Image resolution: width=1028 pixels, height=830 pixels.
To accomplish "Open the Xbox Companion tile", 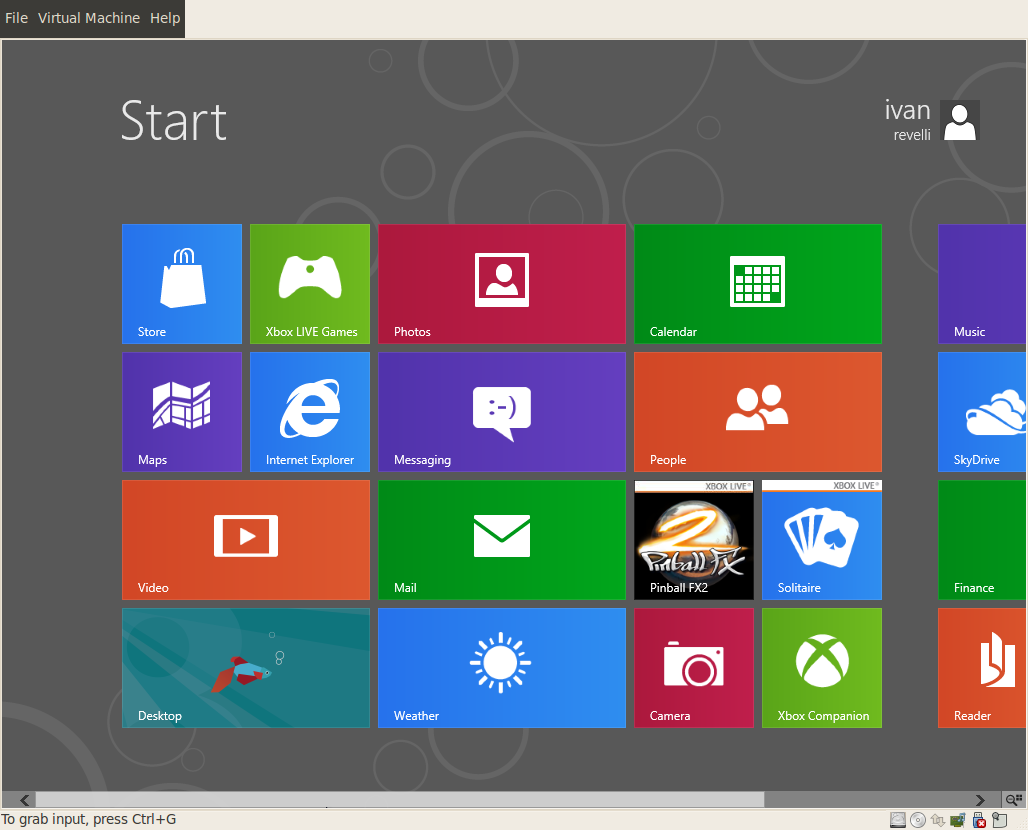I will 821,667.
